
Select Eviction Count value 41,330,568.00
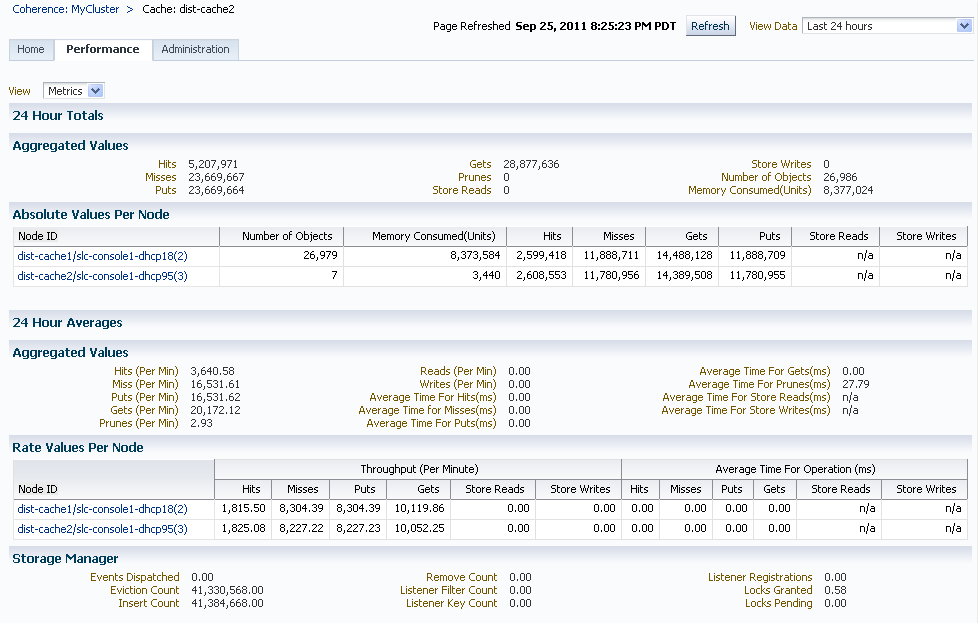pyautogui.click(x=228, y=590)
